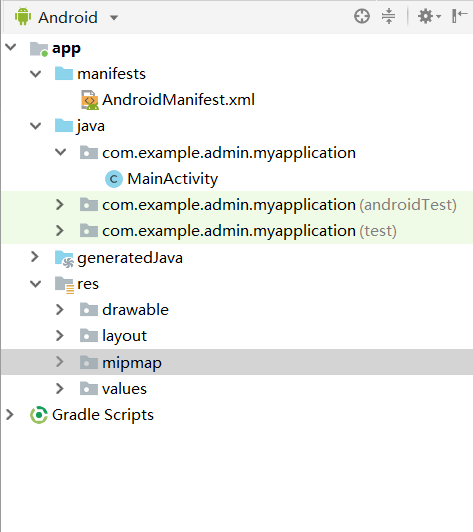Screen dimensions: 473x532
Task: Select the layout folder
Action: [125, 336]
